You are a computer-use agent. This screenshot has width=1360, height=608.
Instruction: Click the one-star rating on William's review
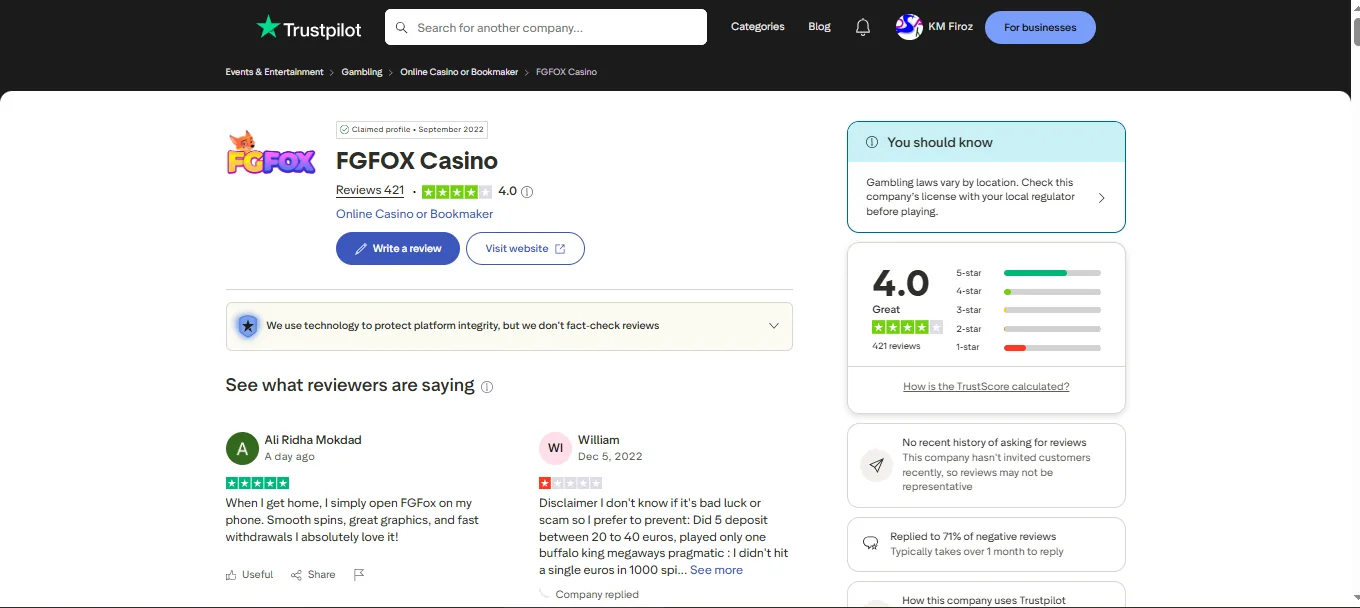571,483
